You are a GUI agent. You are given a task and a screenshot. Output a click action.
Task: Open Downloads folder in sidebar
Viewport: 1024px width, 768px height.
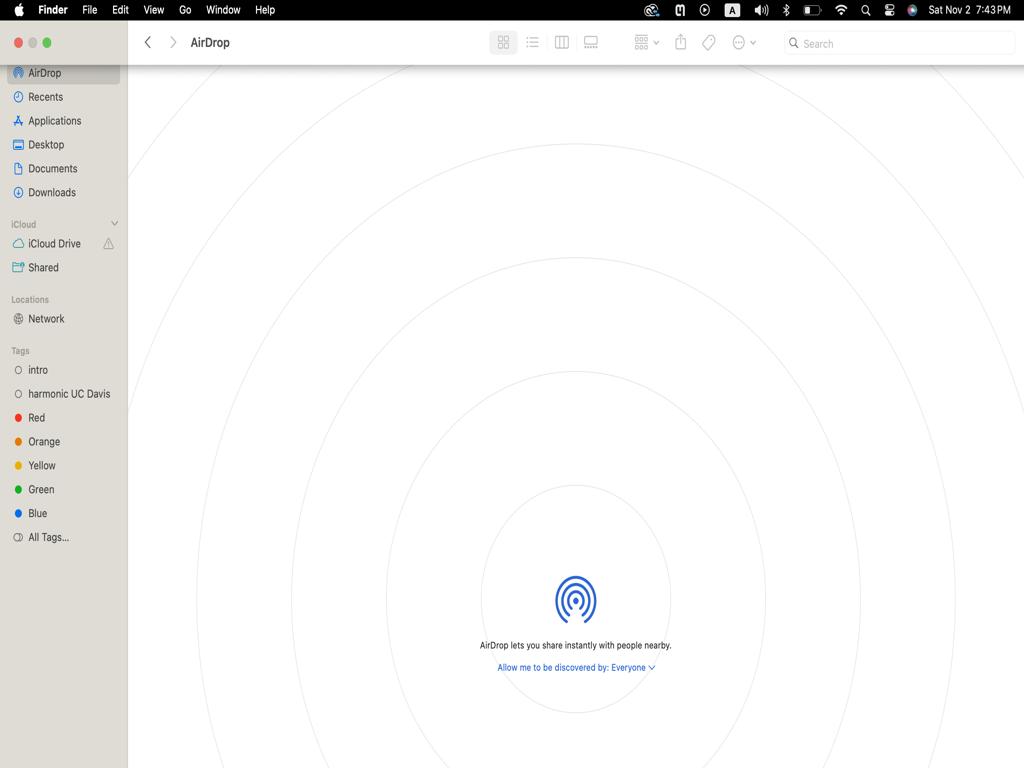point(51,193)
